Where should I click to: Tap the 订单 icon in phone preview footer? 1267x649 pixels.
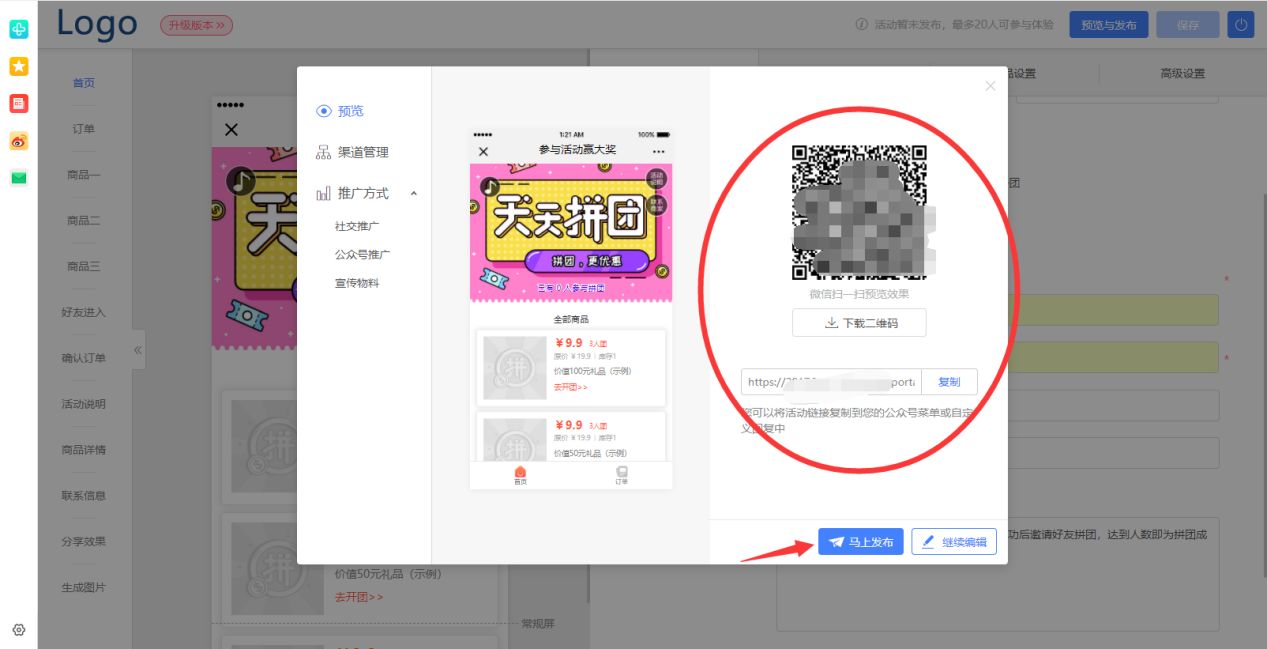pos(622,474)
